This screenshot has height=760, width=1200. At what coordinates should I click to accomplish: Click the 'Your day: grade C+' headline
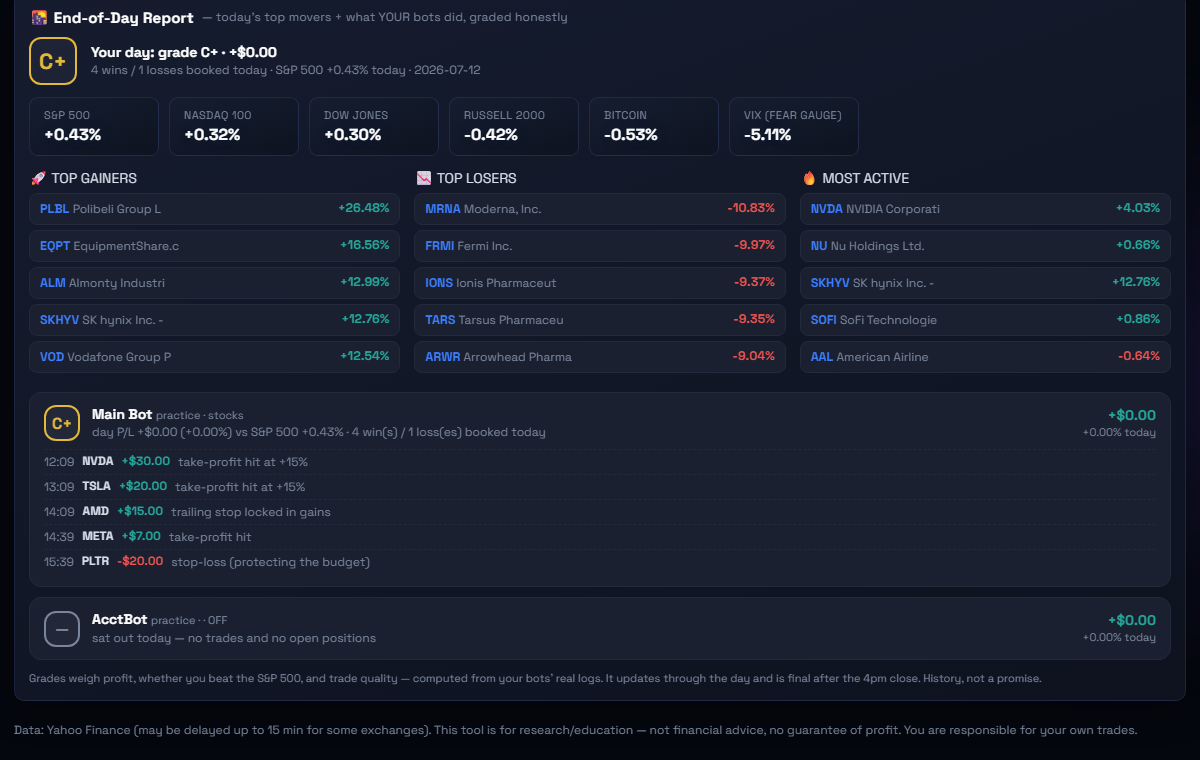[x=184, y=52]
